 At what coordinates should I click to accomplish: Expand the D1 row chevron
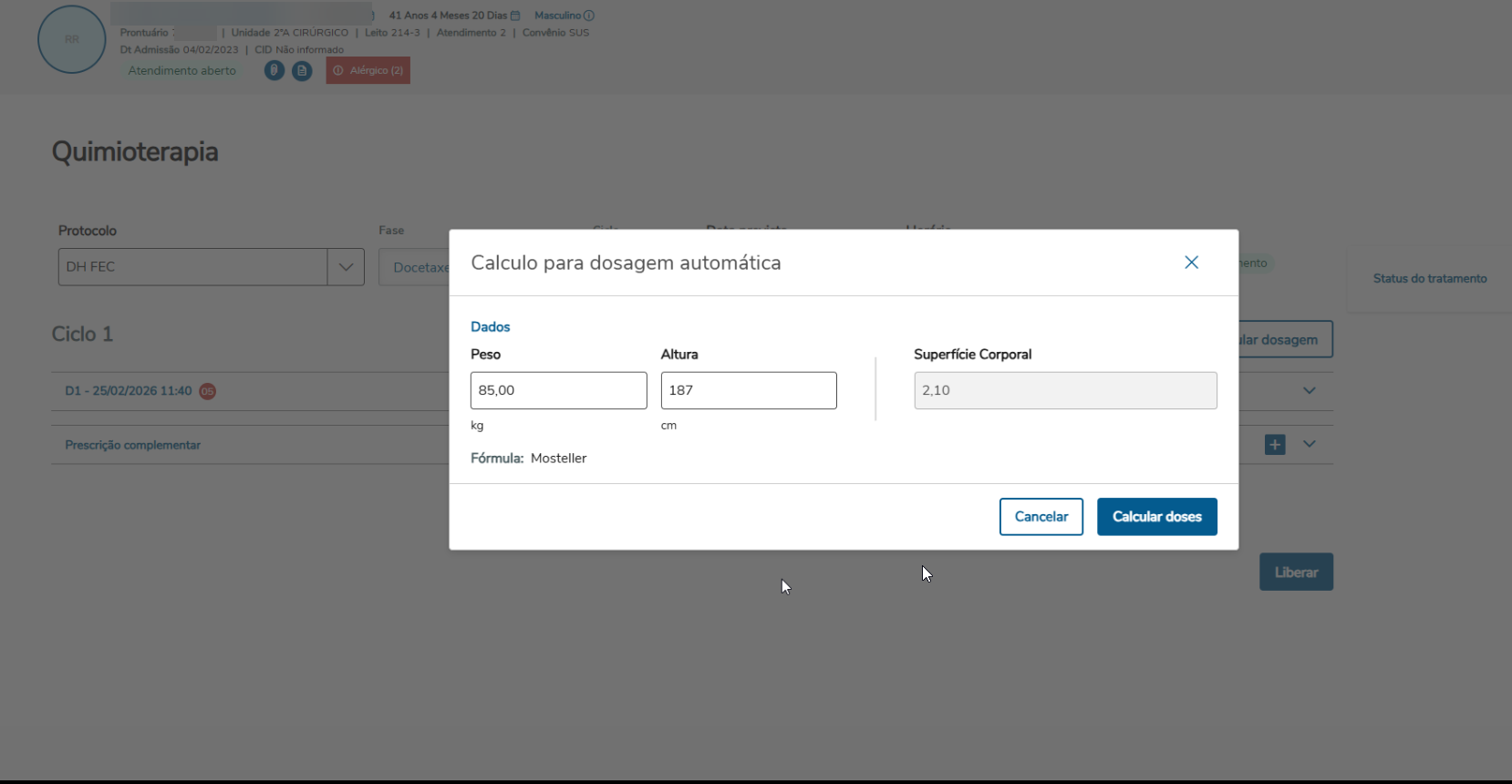[1310, 391]
